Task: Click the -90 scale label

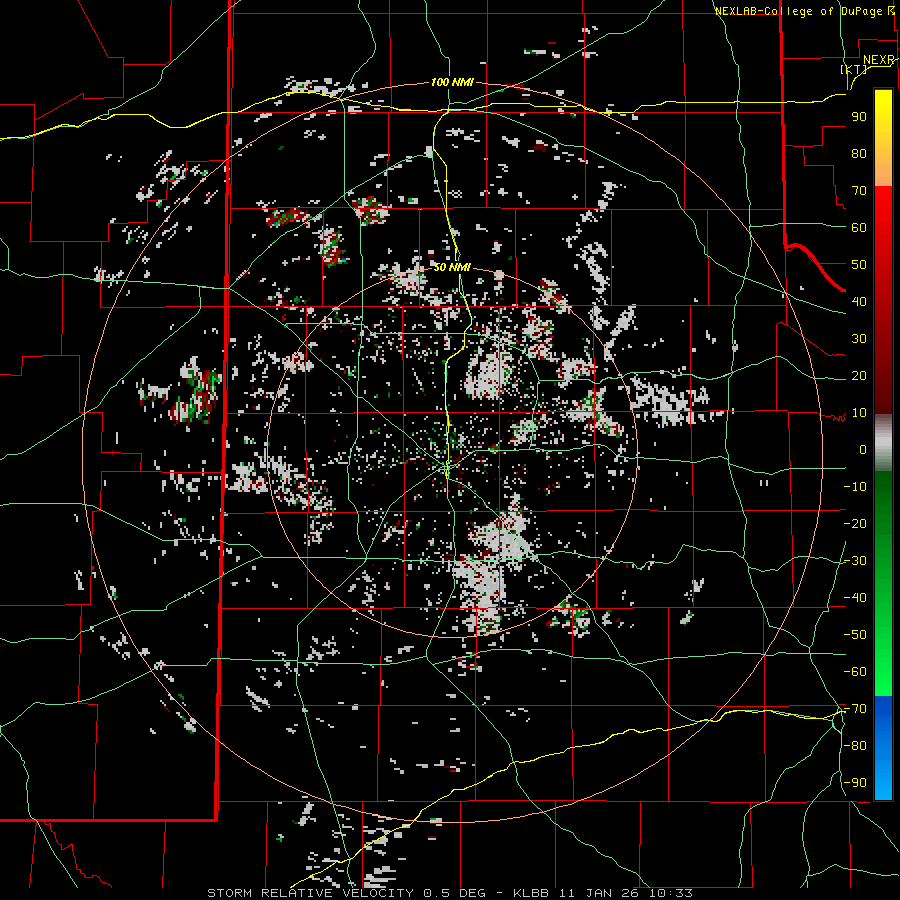Action: click(855, 783)
